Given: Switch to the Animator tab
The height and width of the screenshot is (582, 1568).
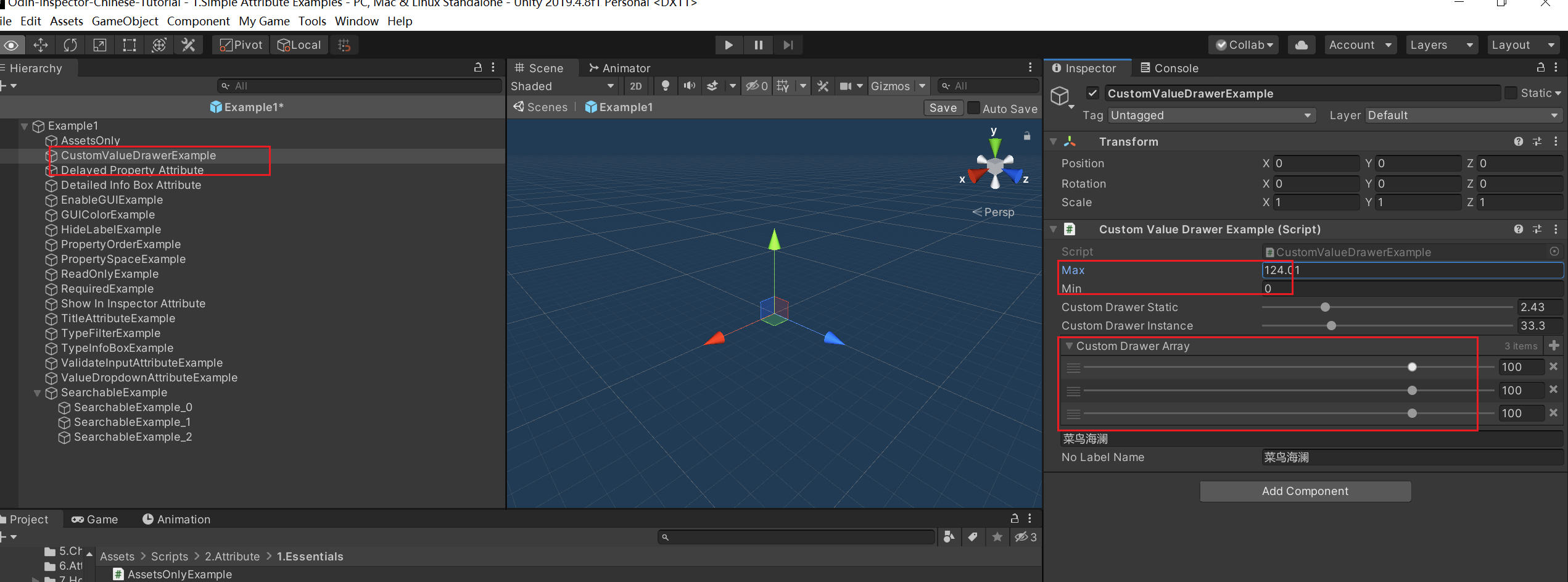Looking at the screenshot, I should [x=619, y=68].
